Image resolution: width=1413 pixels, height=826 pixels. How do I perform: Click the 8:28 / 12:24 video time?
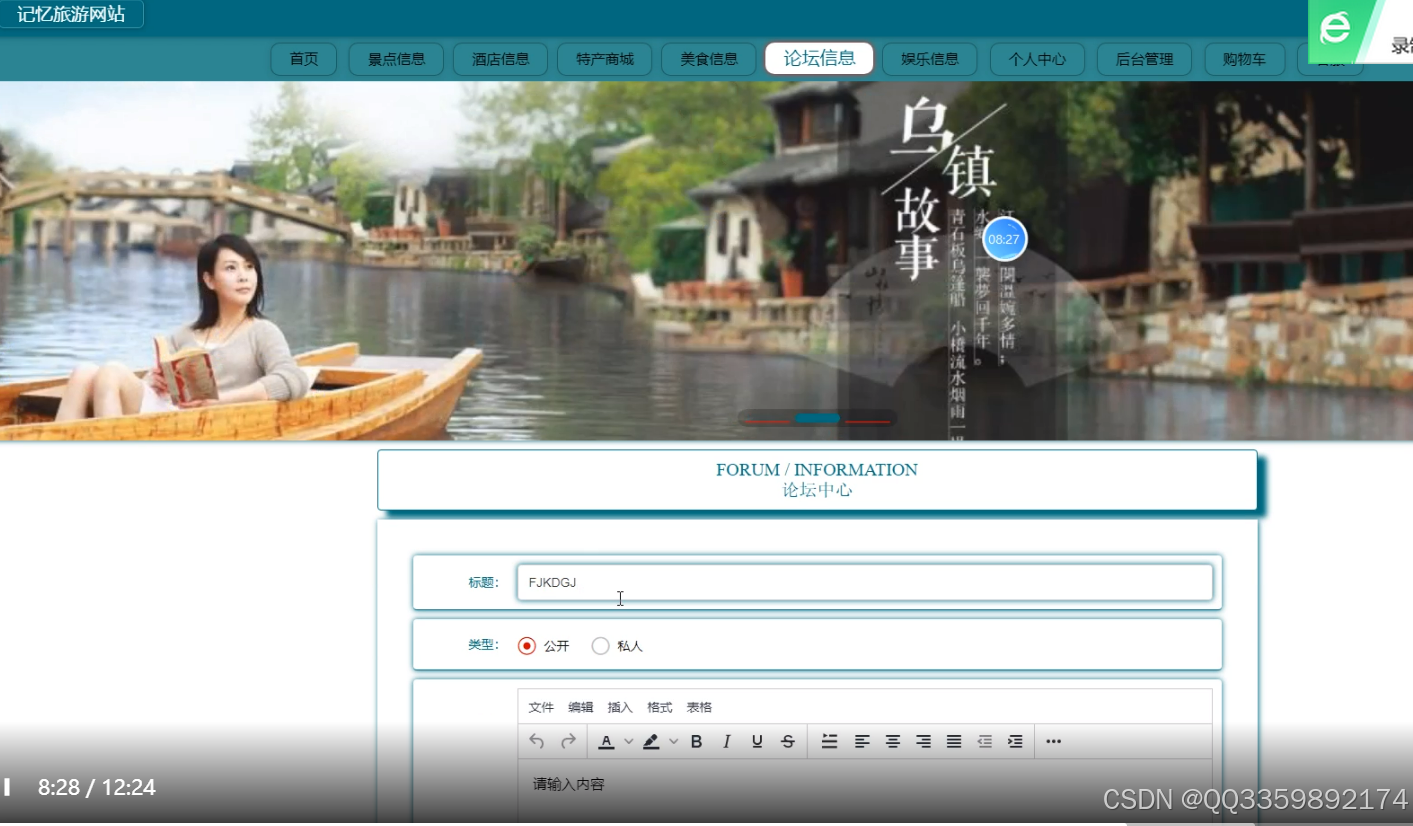point(97,787)
